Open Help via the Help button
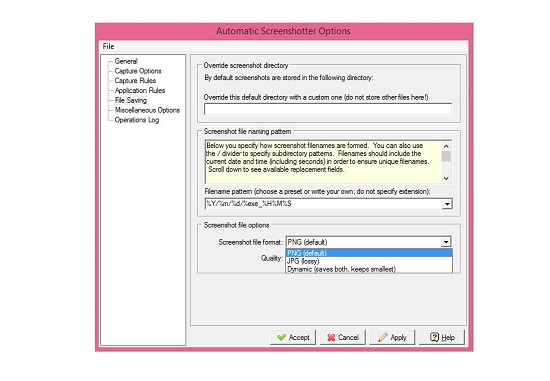The image size is (550, 381). pos(442,337)
